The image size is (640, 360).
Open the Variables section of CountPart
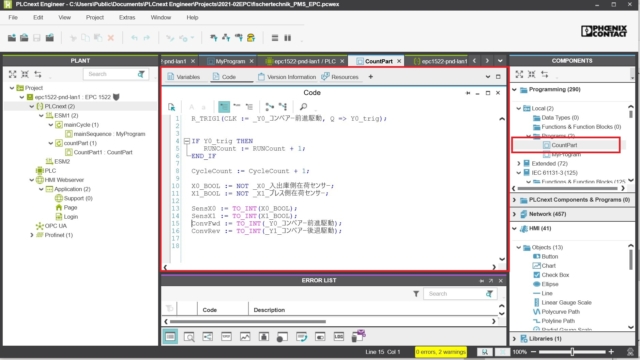(x=184, y=77)
